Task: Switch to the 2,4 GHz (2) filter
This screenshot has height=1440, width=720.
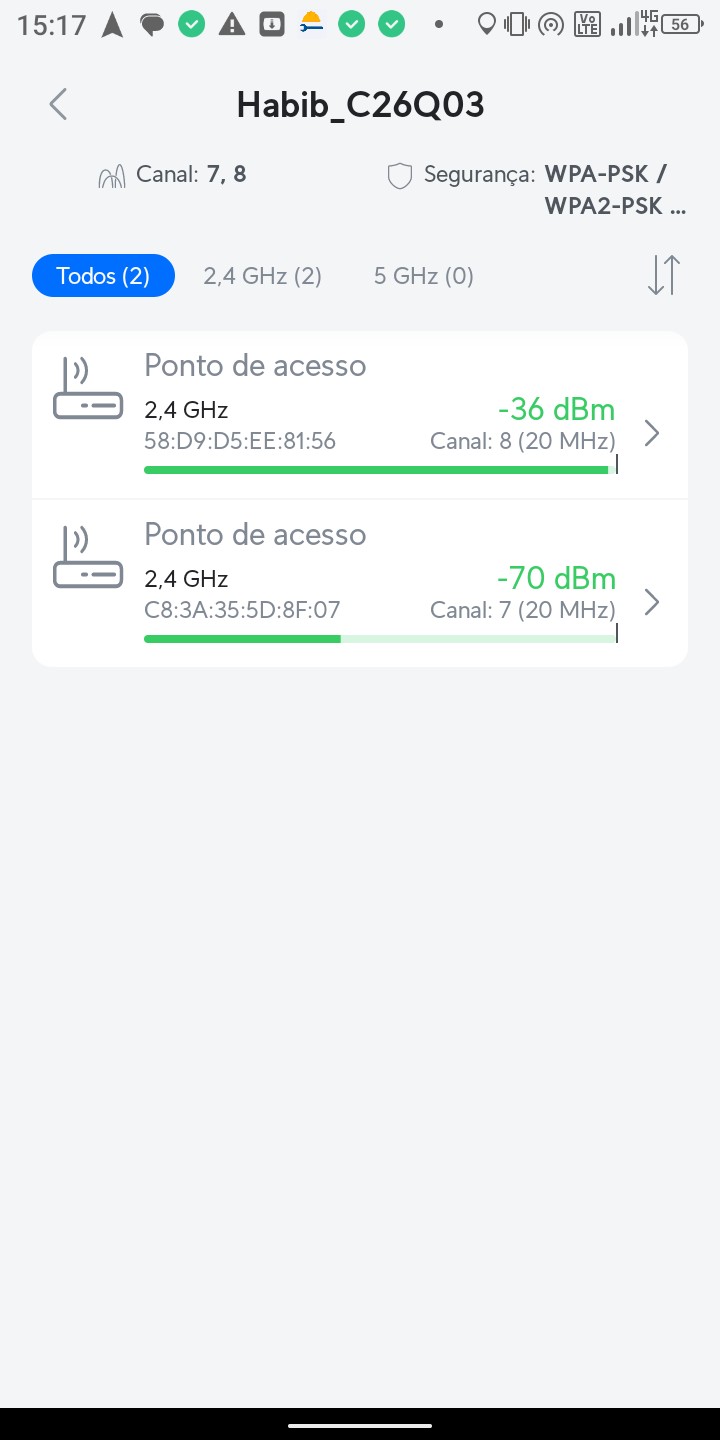Action: click(262, 276)
